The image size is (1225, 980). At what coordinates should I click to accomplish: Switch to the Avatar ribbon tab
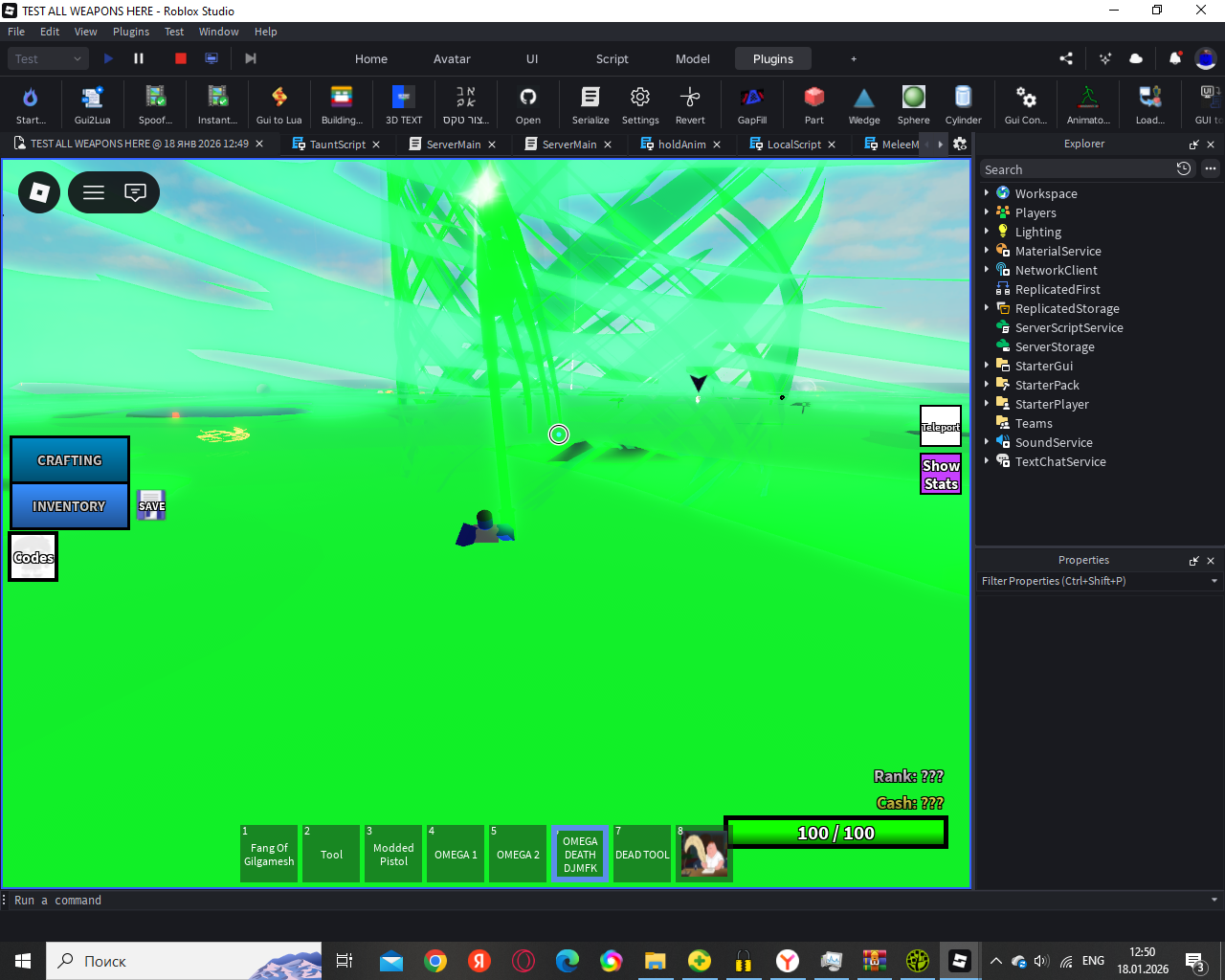[452, 58]
